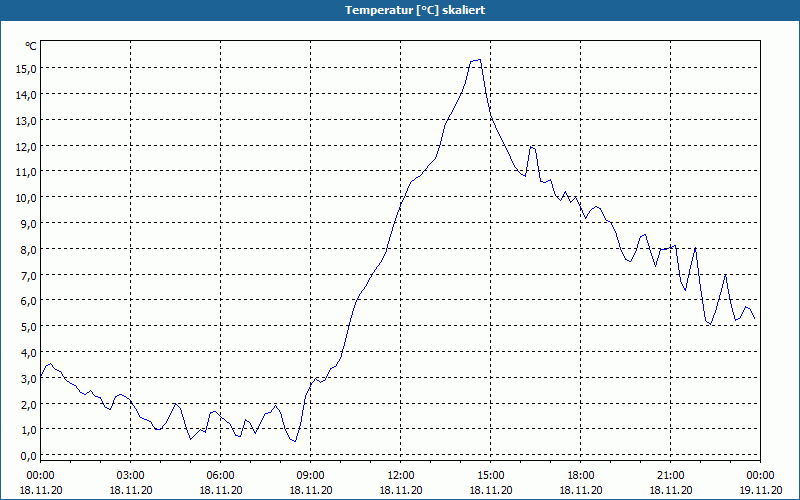Click the secondary curve peak near 16:30
The width and height of the screenshot is (800, 500).
tap(532, 147)
